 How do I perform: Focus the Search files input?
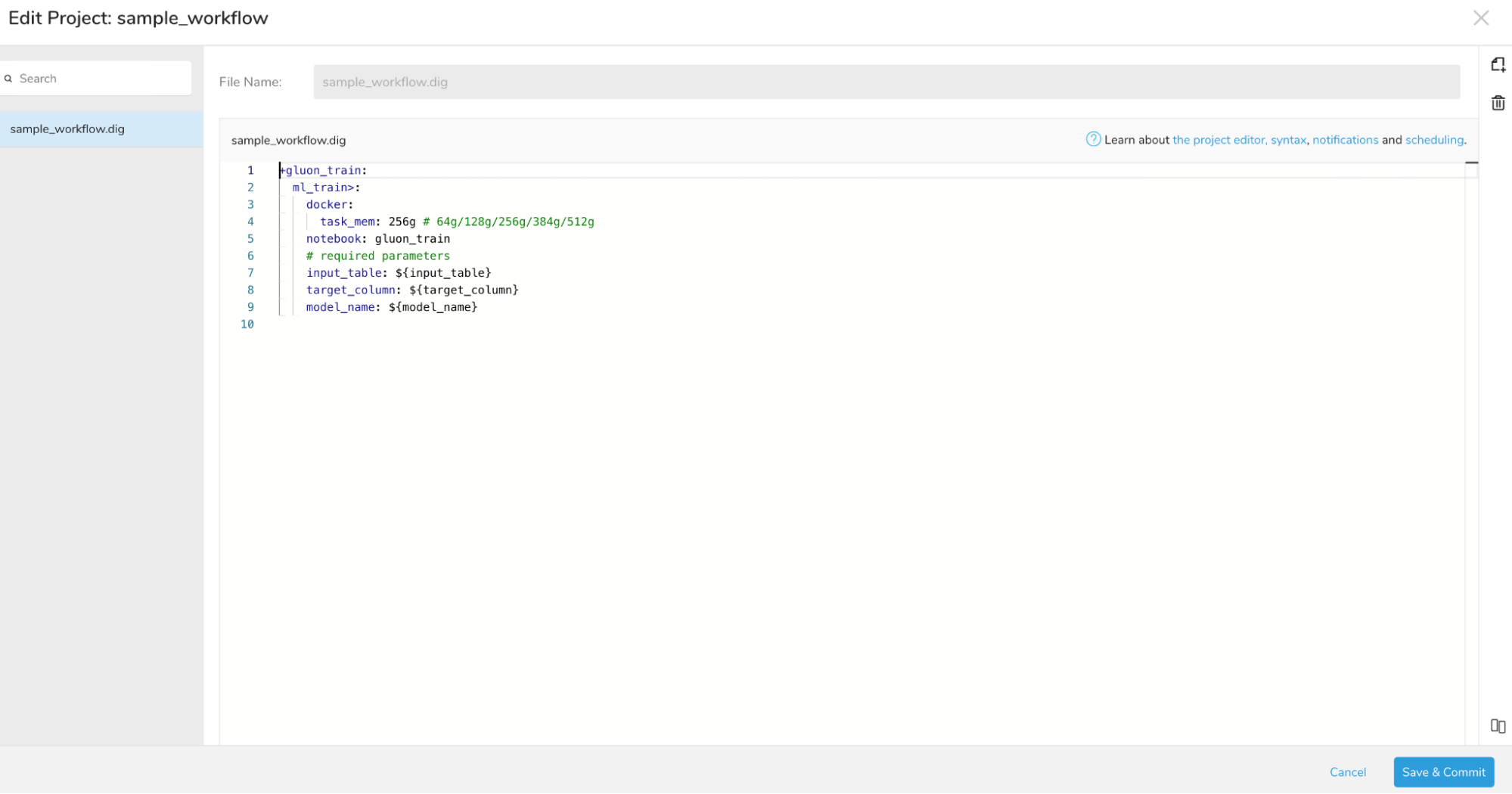point(102,79)
